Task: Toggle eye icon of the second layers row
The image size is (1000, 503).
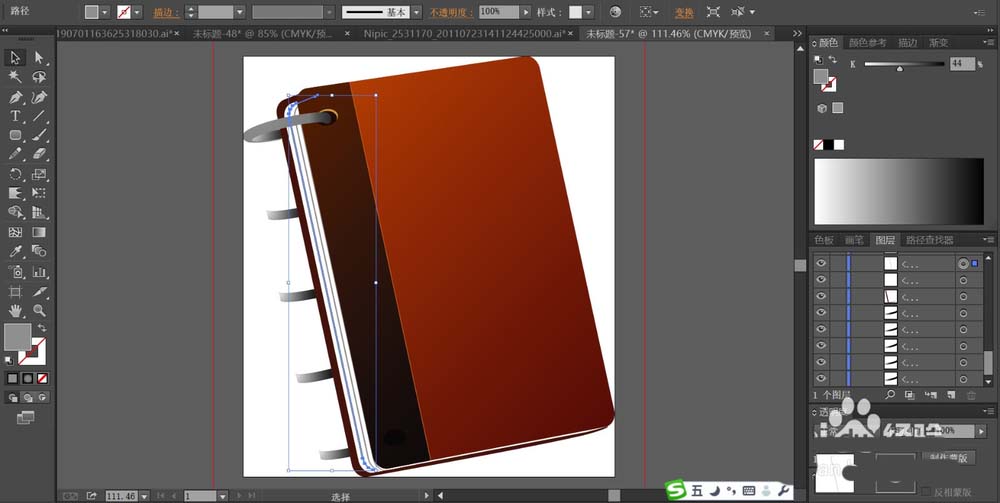Action: 821,279
